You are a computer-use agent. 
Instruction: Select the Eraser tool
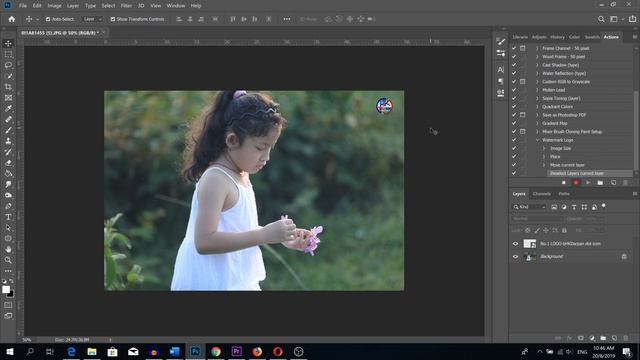8,163
